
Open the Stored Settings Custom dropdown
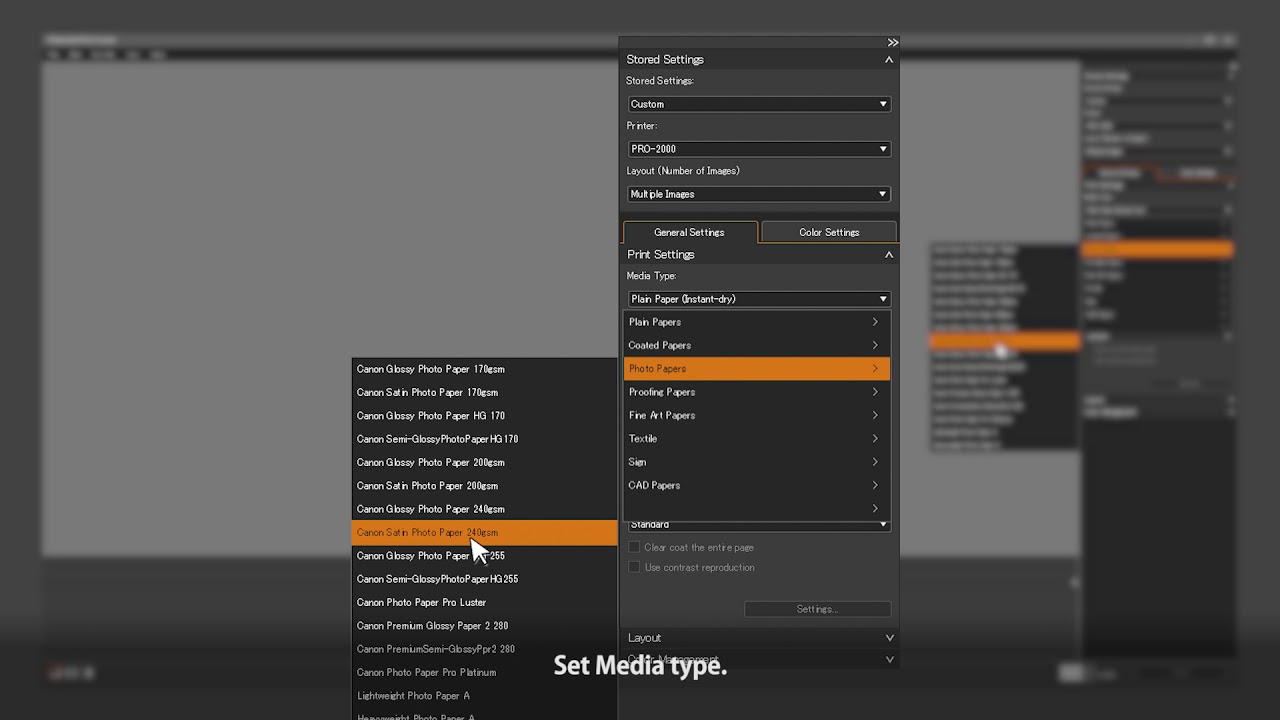point(759,104)
